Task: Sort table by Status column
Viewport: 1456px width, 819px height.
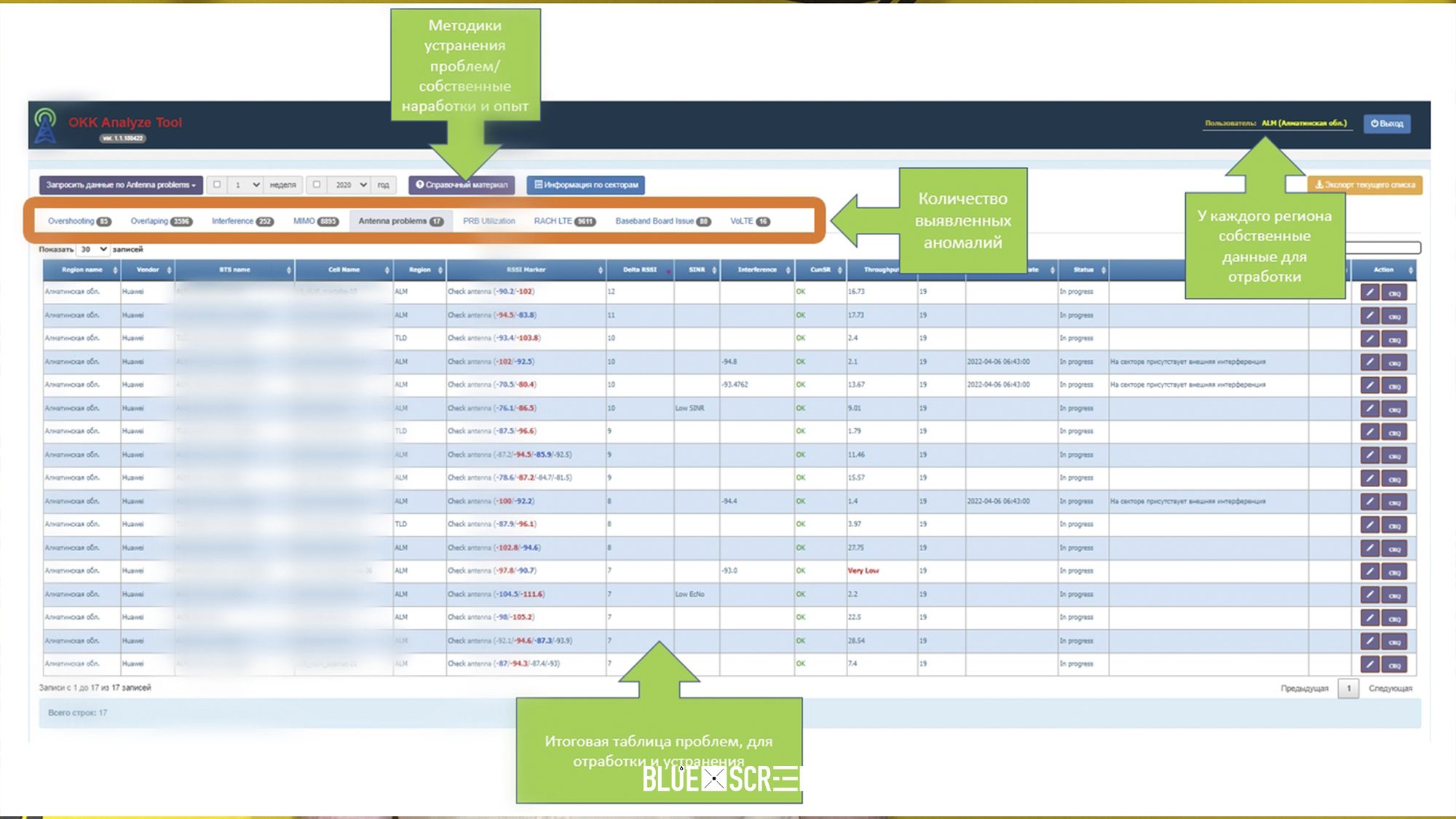Action: point(1083,270)
